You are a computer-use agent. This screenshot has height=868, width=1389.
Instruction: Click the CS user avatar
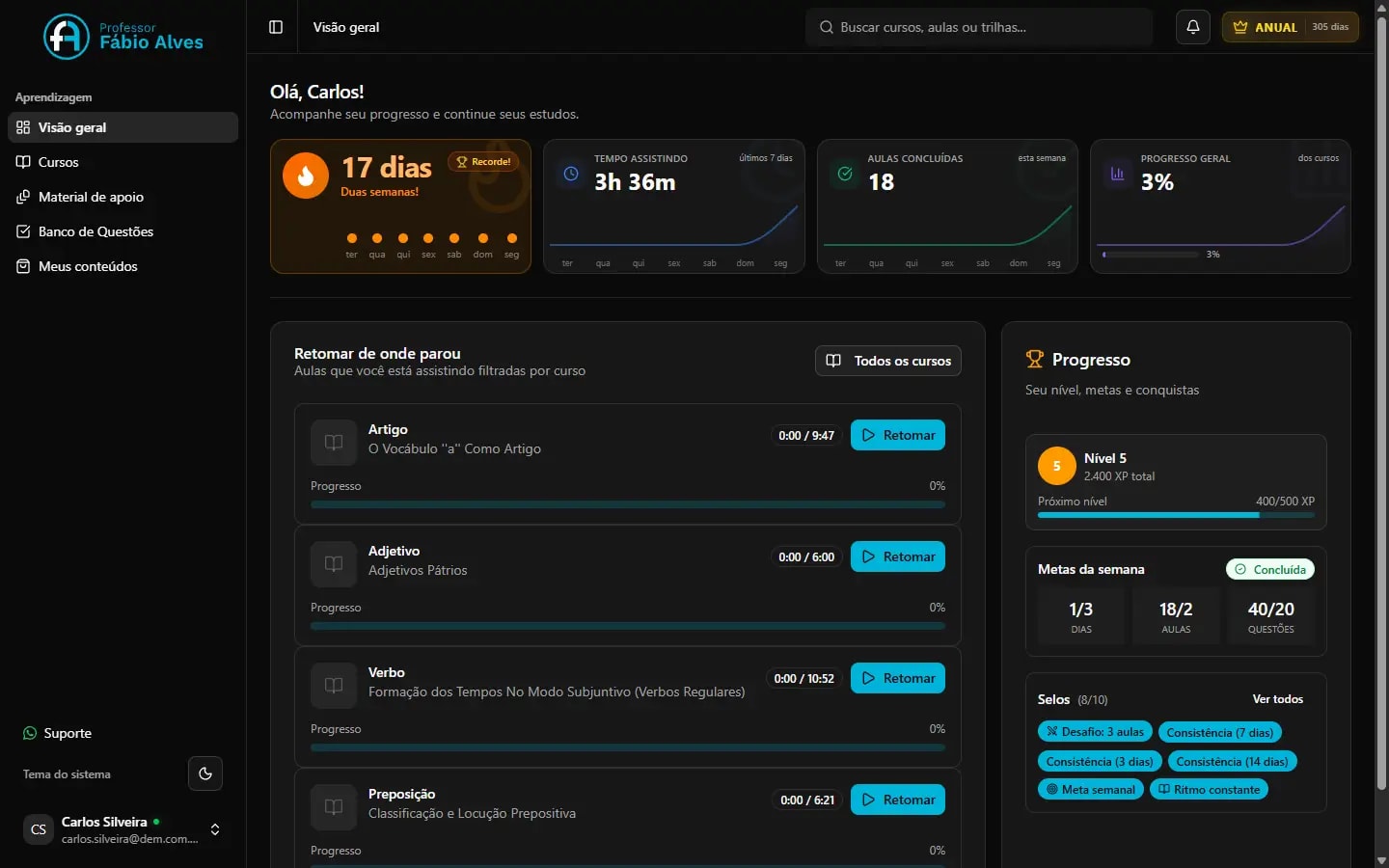[39, 829]
